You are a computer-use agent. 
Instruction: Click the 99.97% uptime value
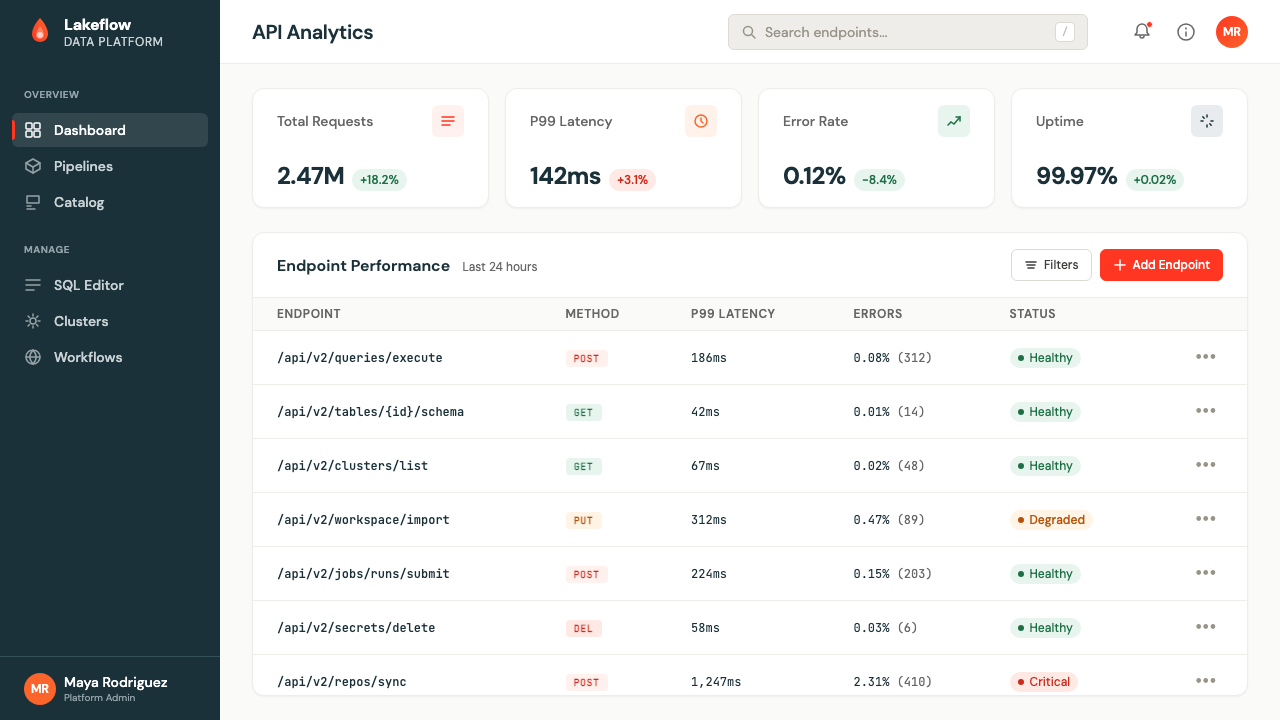tap(1077, 177)
